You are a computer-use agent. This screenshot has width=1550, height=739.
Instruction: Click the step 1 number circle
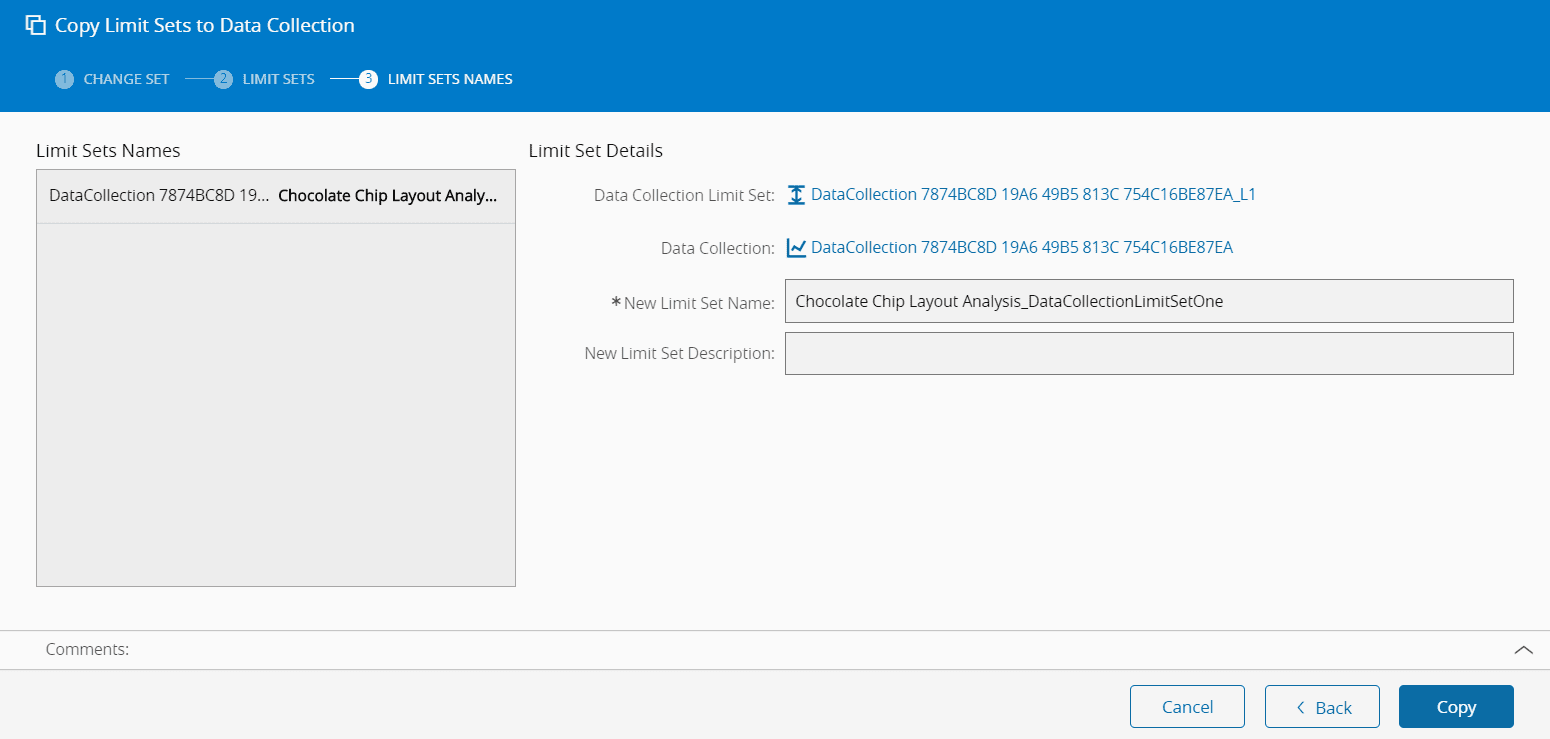coord(65,79)
